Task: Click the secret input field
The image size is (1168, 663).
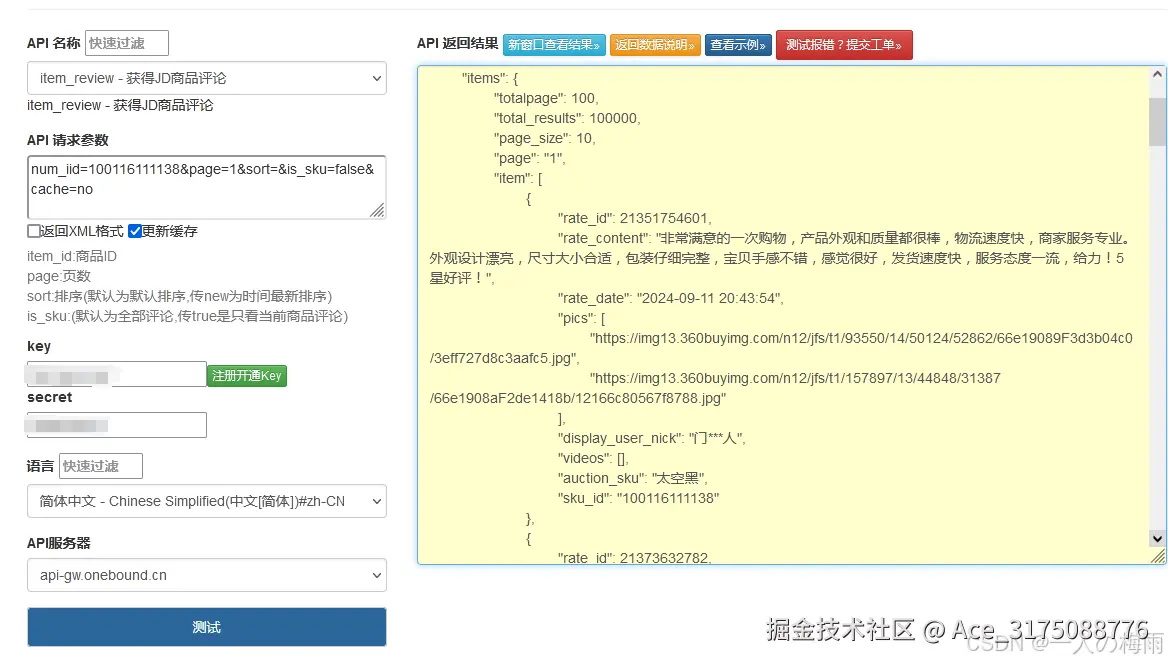Action: (116, 424)
